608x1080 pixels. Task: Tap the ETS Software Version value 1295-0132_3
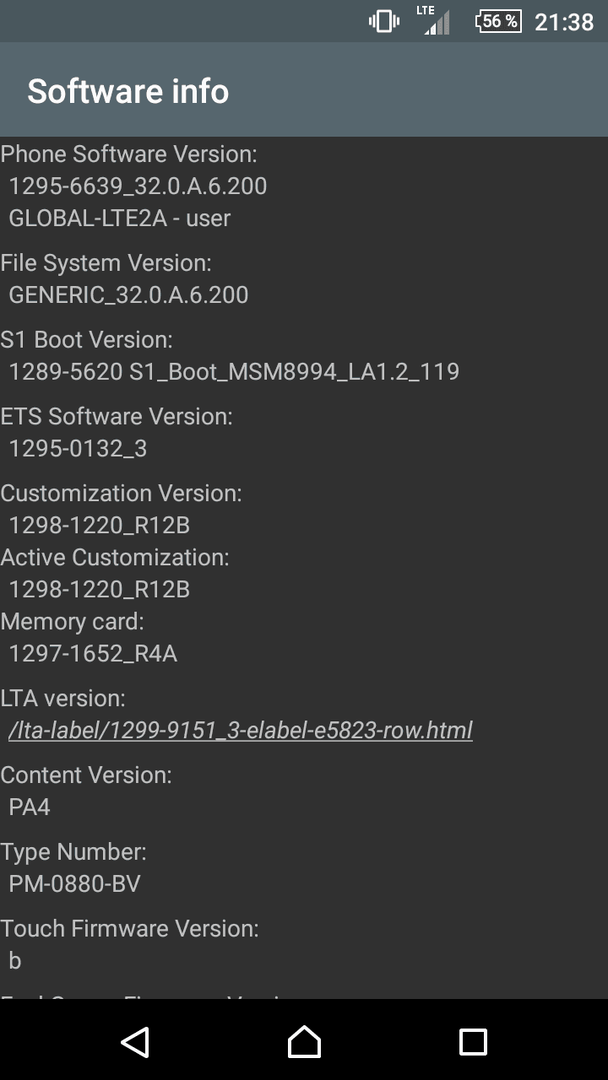click(78, 449)
